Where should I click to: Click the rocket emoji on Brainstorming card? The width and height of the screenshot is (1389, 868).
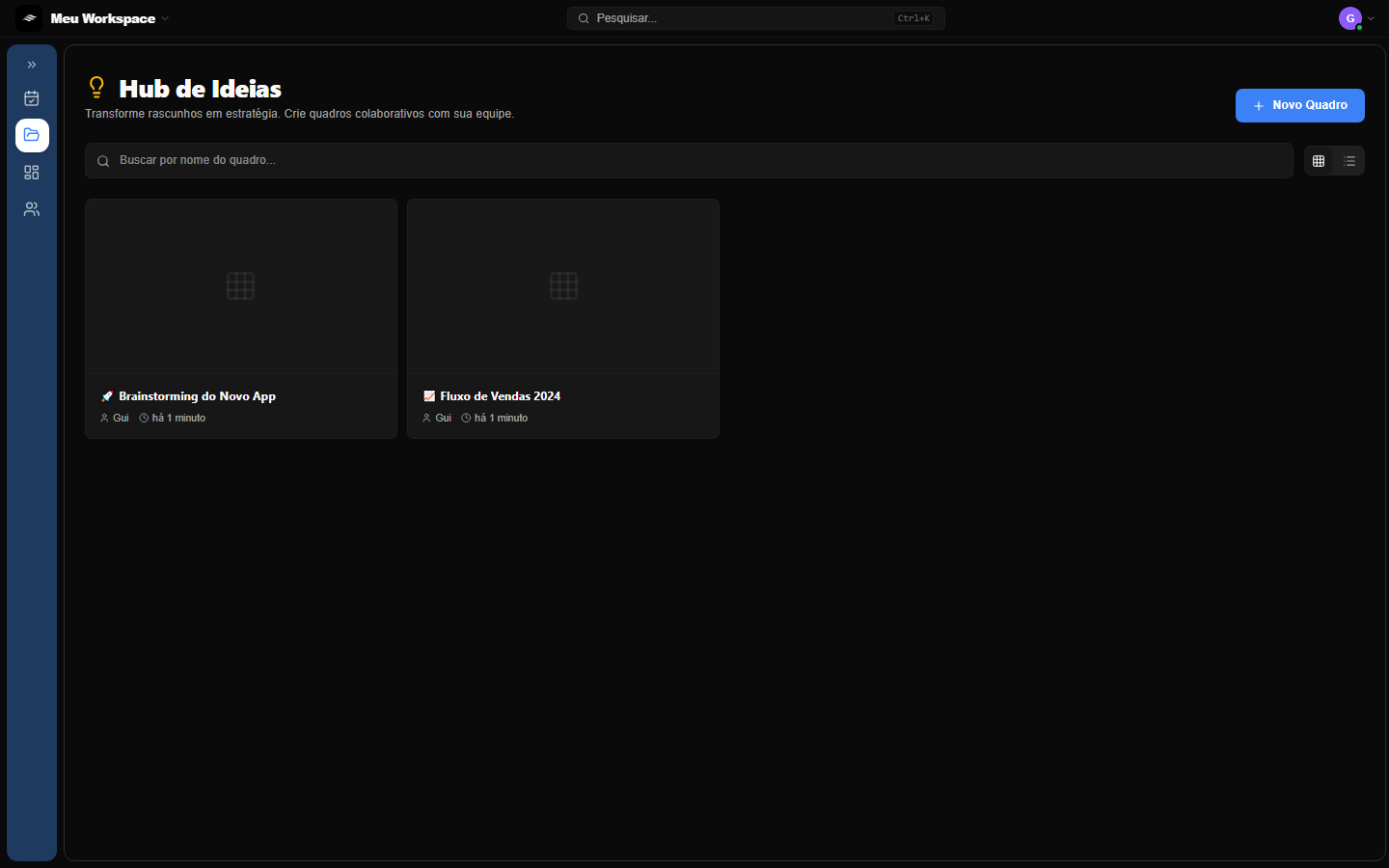pyautogui.click(x=107, y=396)
